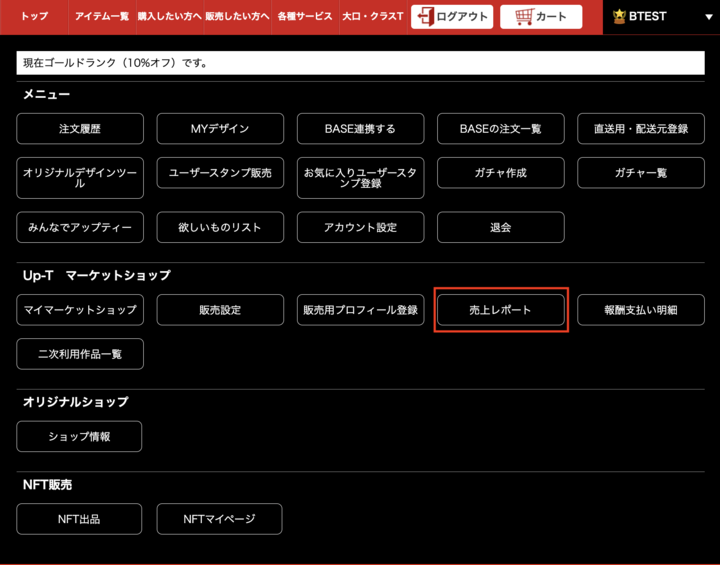The width and height of the screenshot is (720, 565).
Task: Click the ゴールドランク status notice text
Action: pyautogui.click(x=116, y=63)
